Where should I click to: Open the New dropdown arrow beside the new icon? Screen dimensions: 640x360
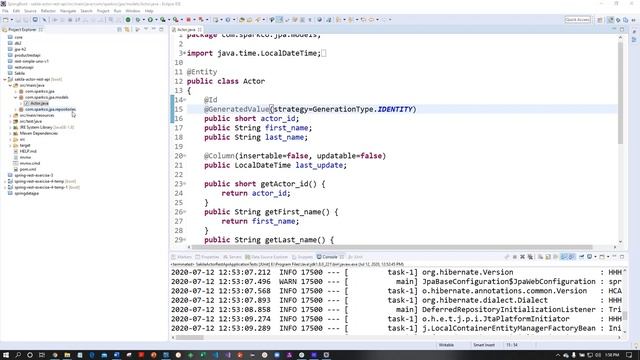(11, 20)
